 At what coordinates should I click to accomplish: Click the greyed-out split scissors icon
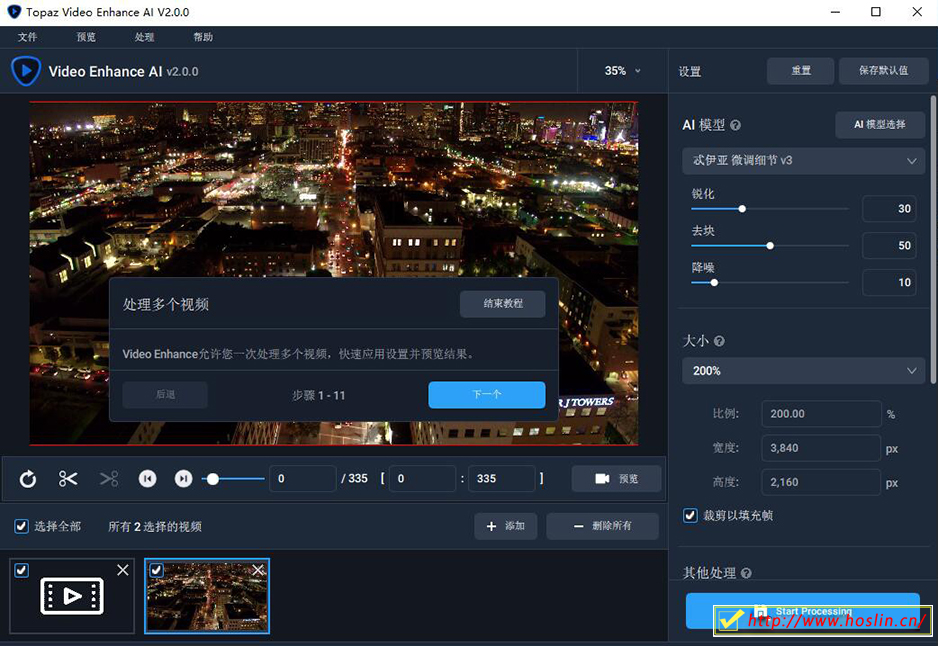click(109, 479)
